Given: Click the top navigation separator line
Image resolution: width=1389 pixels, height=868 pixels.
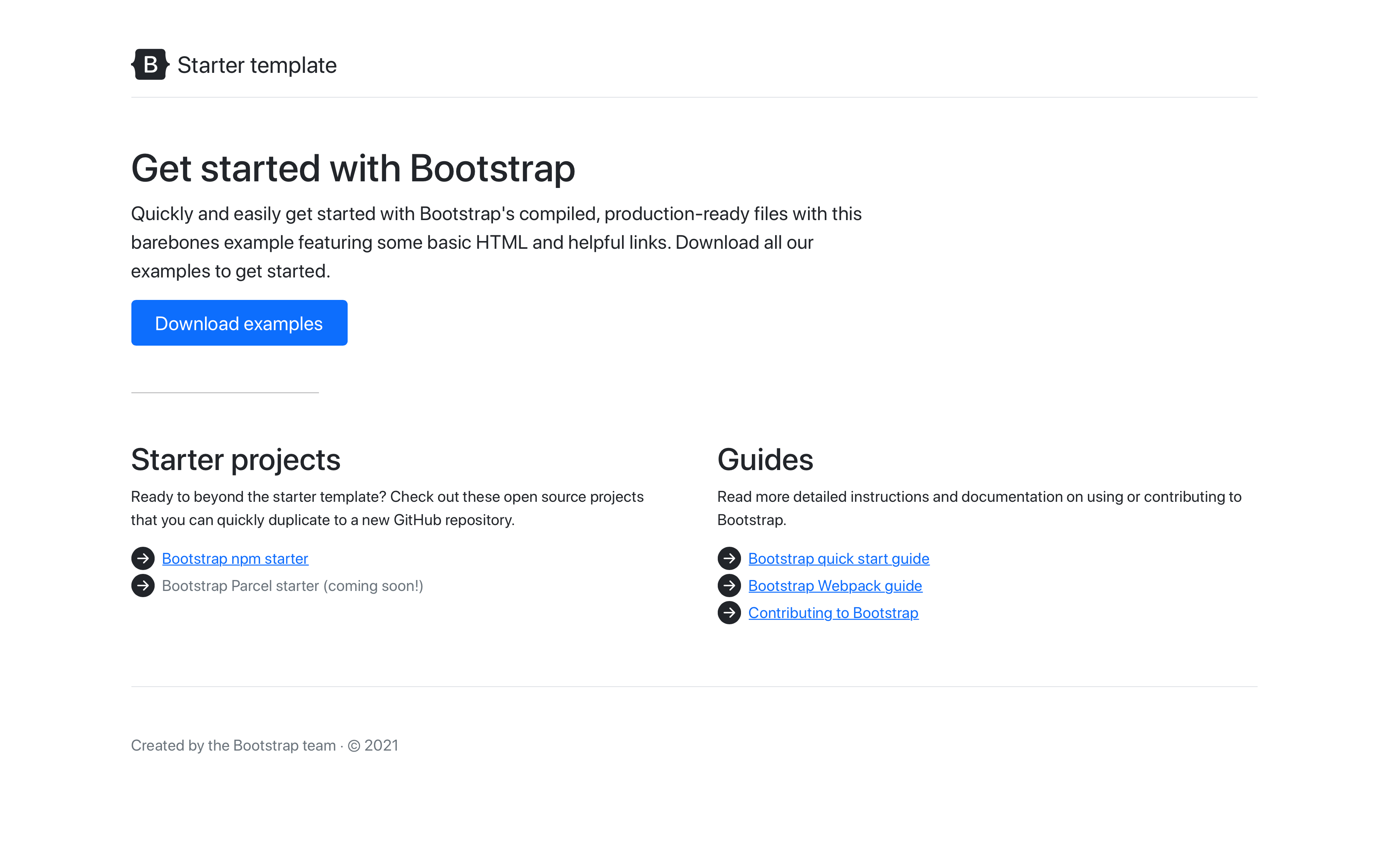Looking at the screenshot, I should [694, 97].
